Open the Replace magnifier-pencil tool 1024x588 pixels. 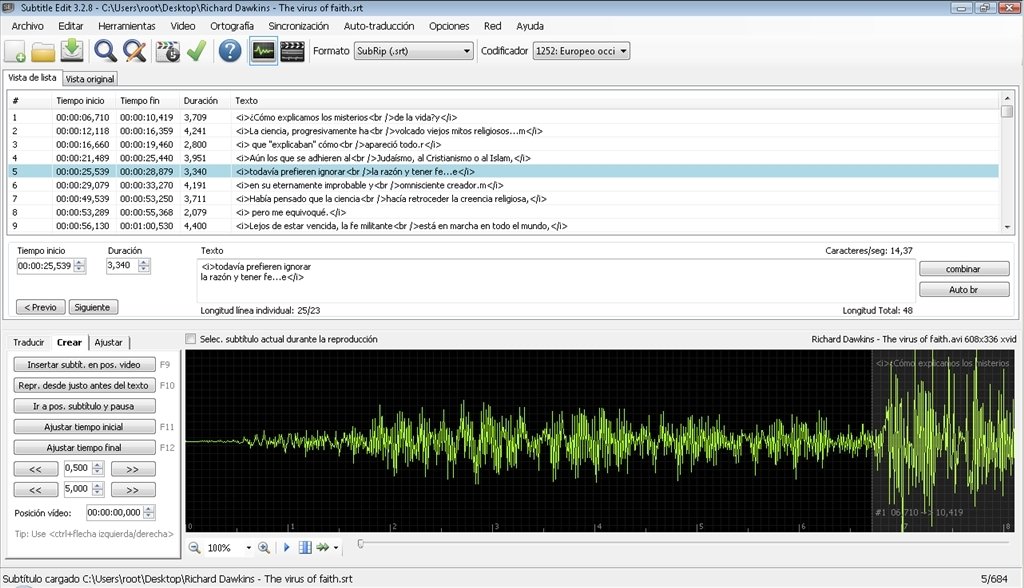(135, 51)
